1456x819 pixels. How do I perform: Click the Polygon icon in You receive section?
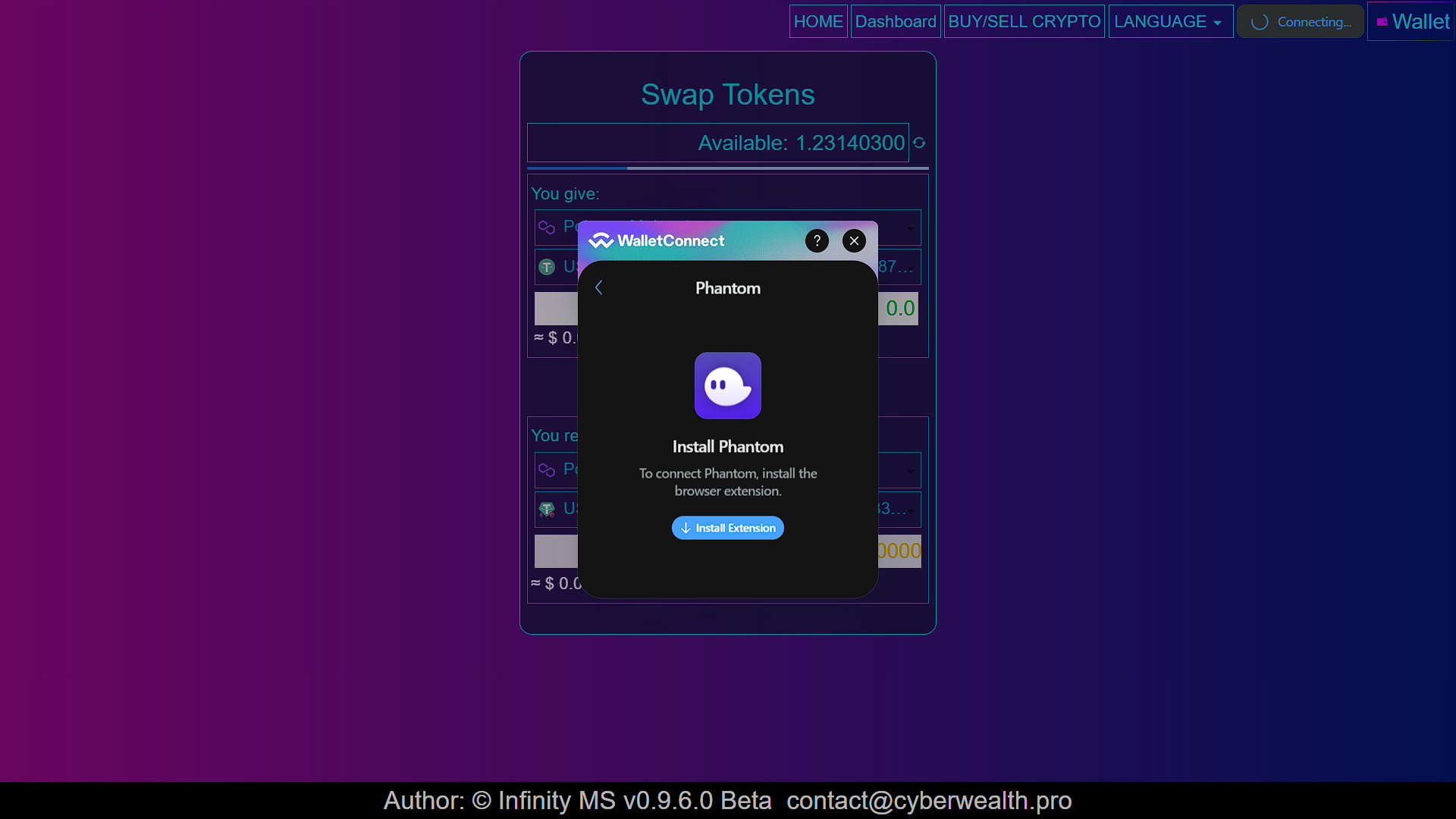pos(547,469)
